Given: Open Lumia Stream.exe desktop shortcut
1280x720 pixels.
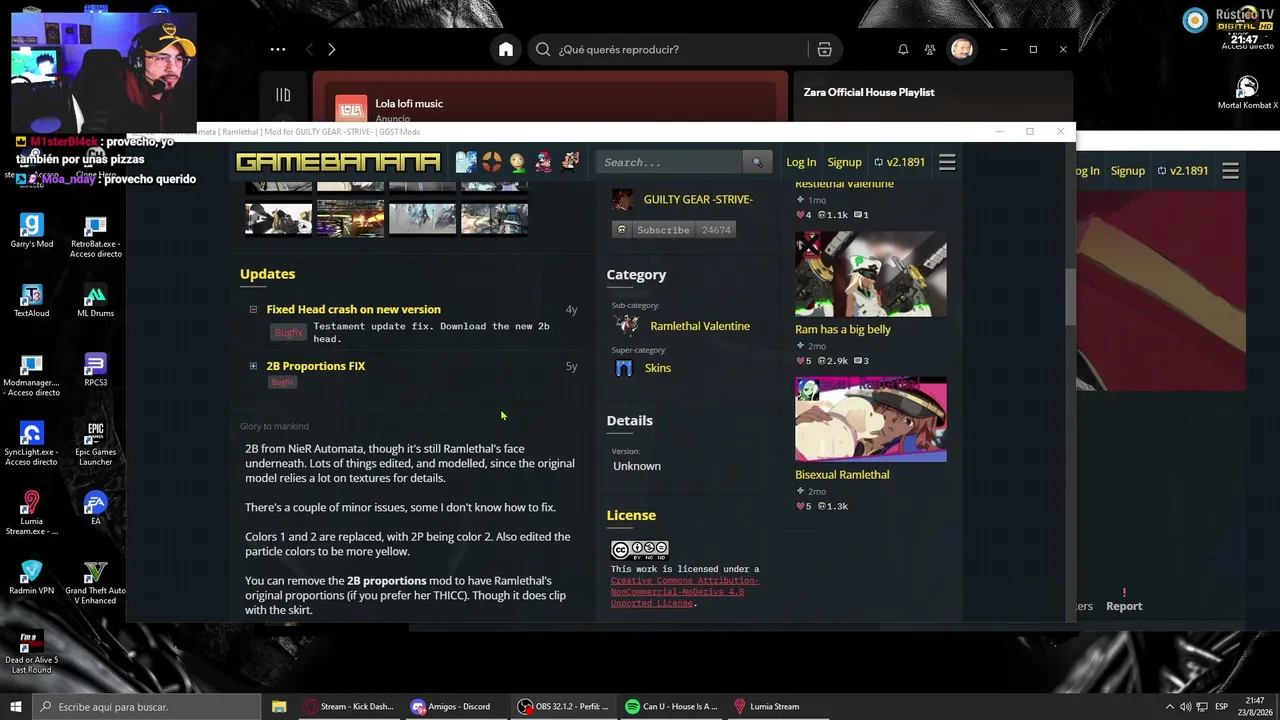Looking at the screenshot, I should click(32, 513).
